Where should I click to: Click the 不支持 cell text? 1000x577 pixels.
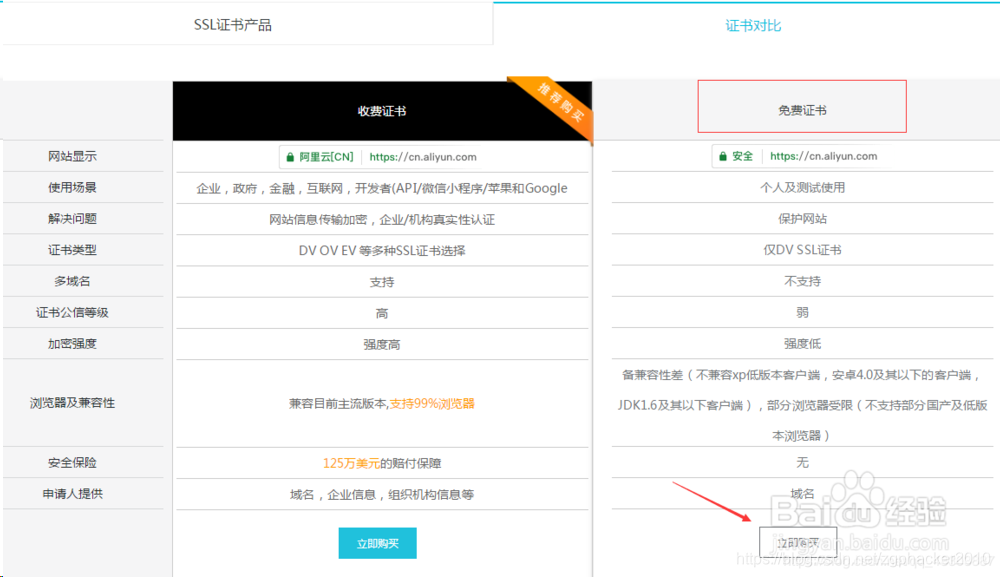coord(802,281)
